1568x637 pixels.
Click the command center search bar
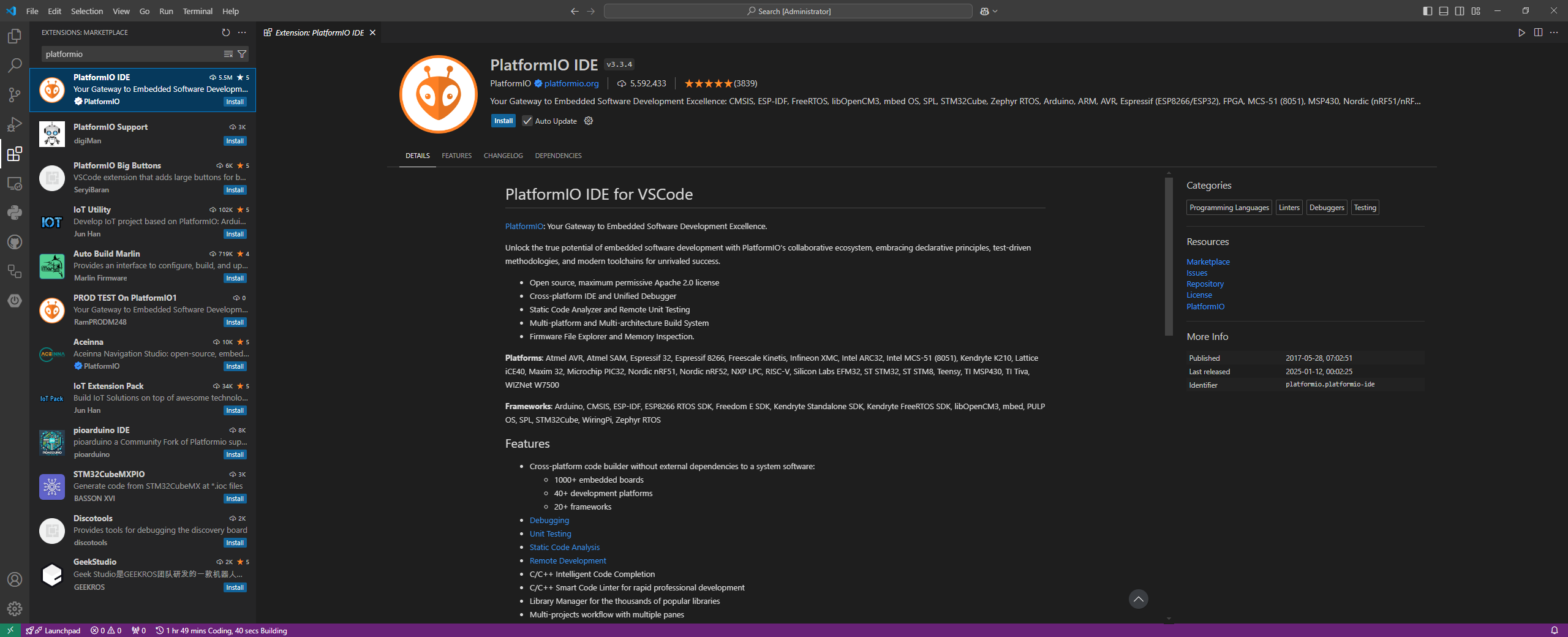tap(788, 11)
